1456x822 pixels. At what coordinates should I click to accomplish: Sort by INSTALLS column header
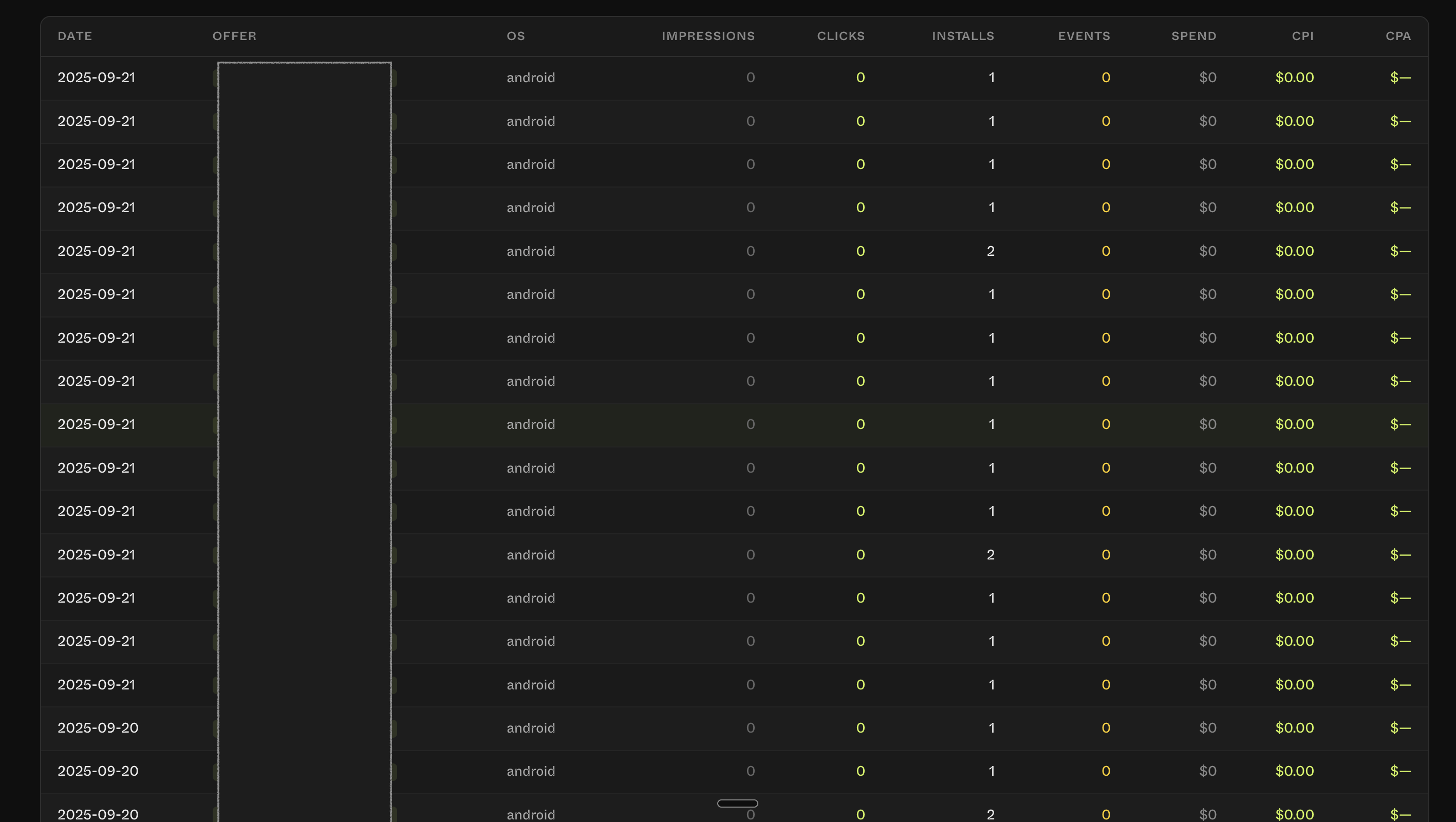click(x=963, y=36)
